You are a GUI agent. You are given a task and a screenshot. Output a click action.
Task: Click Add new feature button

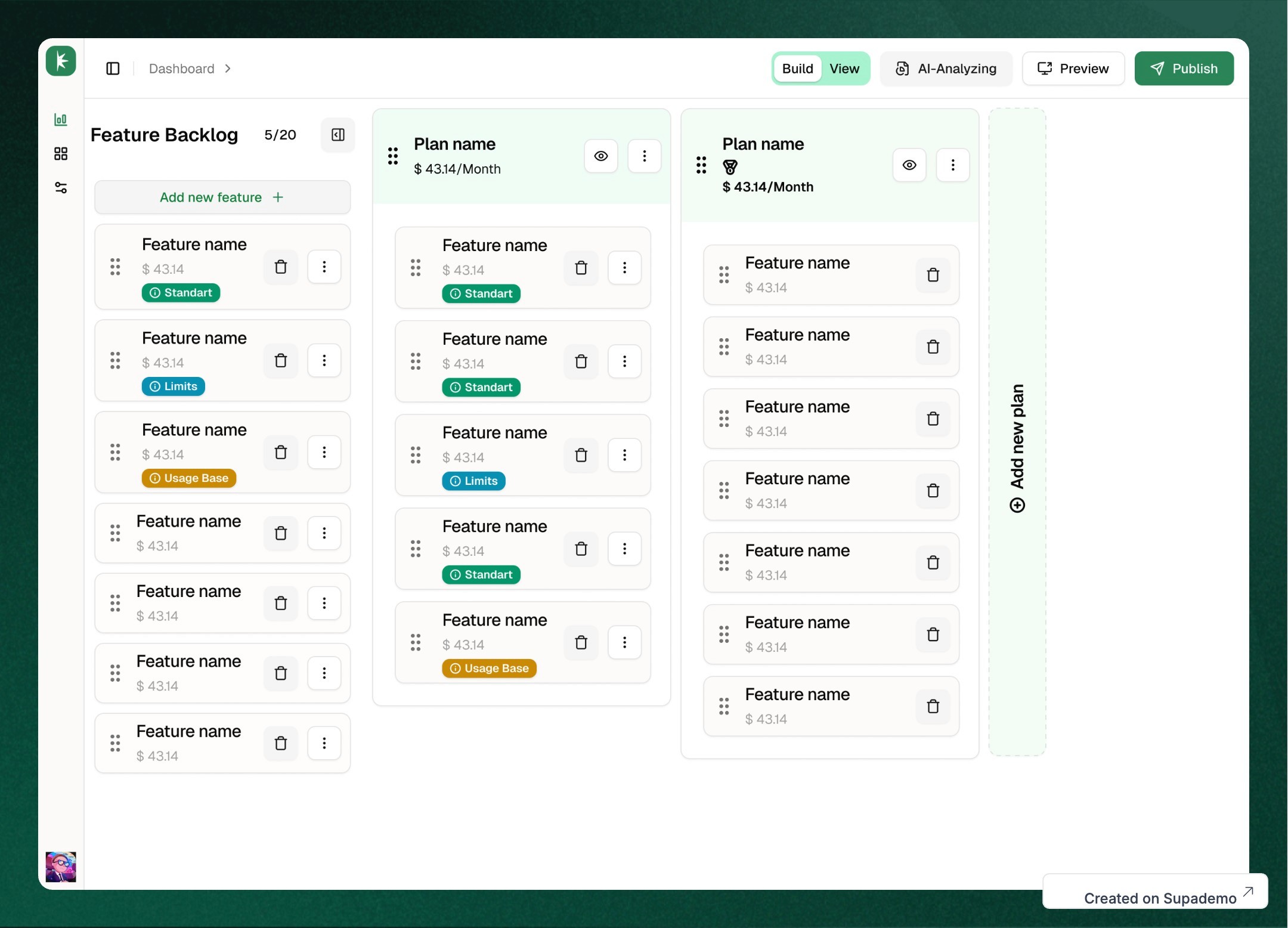pyautogui.click(x=222, y=197)
